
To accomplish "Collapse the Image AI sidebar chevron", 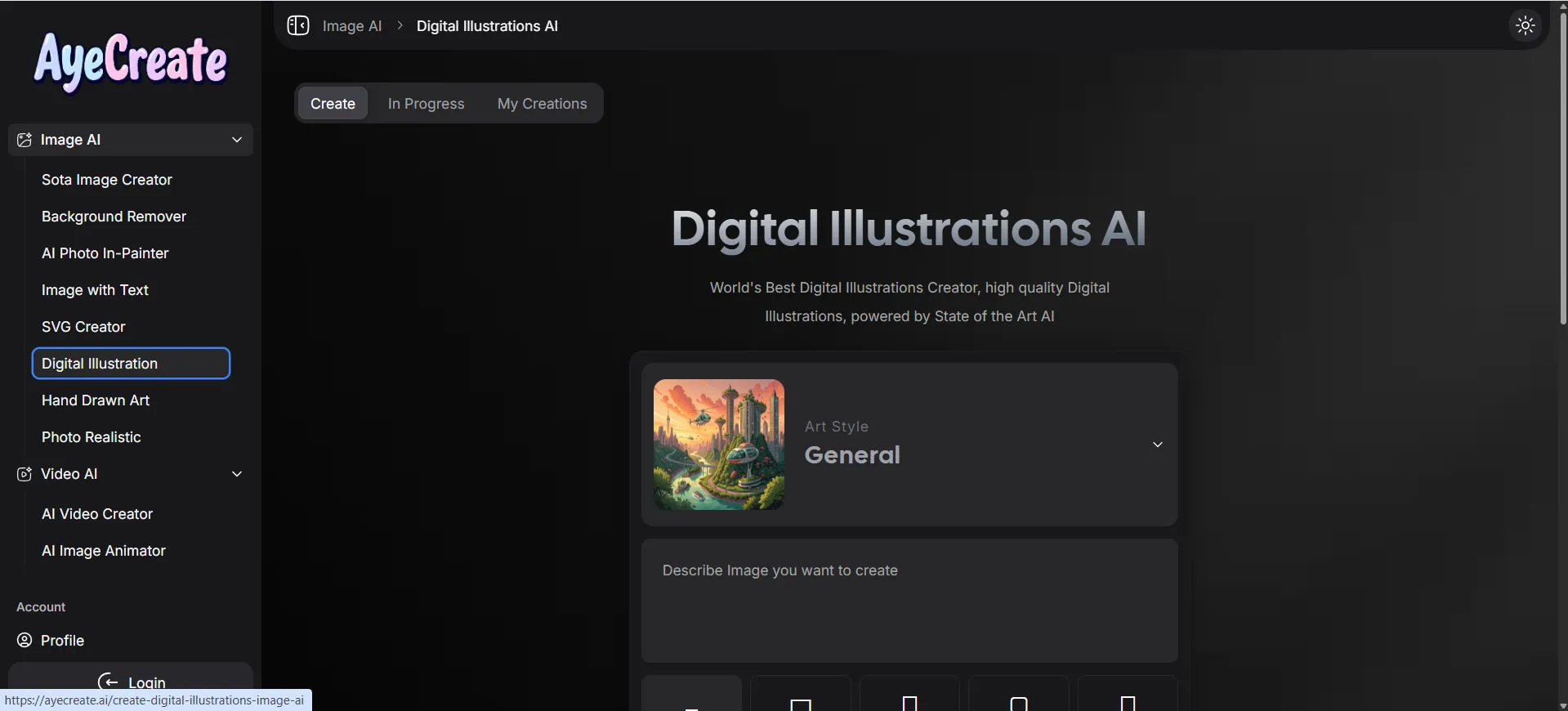I will click(237, 140).
